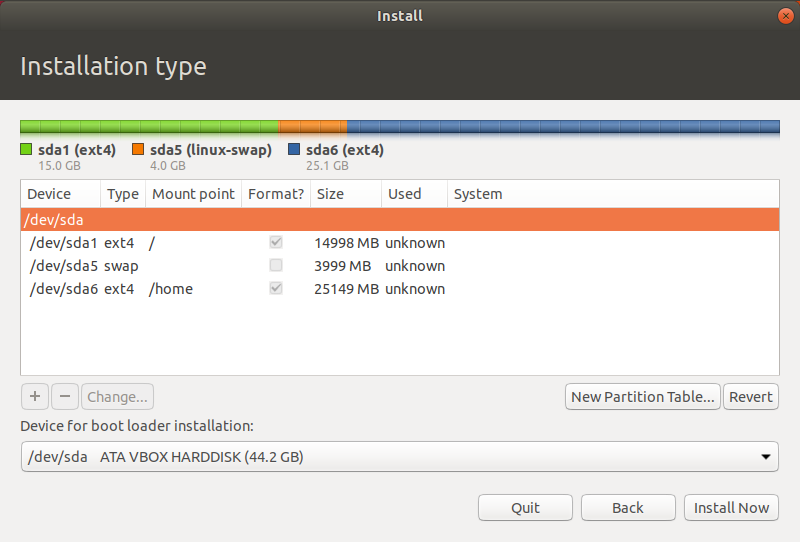Click the 25149 MB size value

coord(346,289)
